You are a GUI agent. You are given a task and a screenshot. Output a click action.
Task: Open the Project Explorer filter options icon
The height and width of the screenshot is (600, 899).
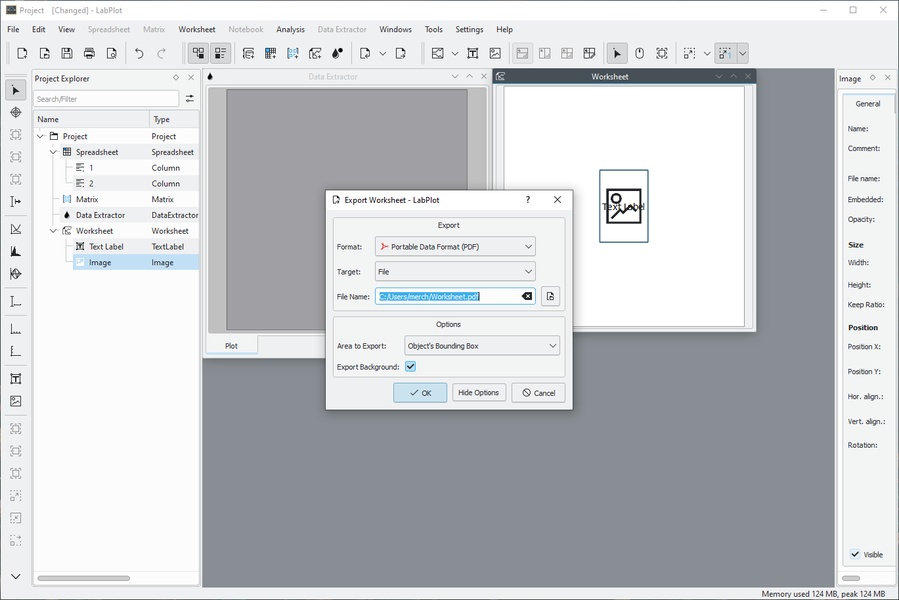click(x=190, y=99)
